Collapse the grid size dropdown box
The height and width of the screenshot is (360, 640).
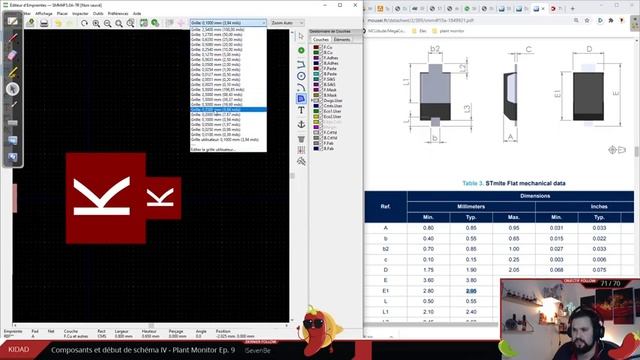click(x=228, y=23)
